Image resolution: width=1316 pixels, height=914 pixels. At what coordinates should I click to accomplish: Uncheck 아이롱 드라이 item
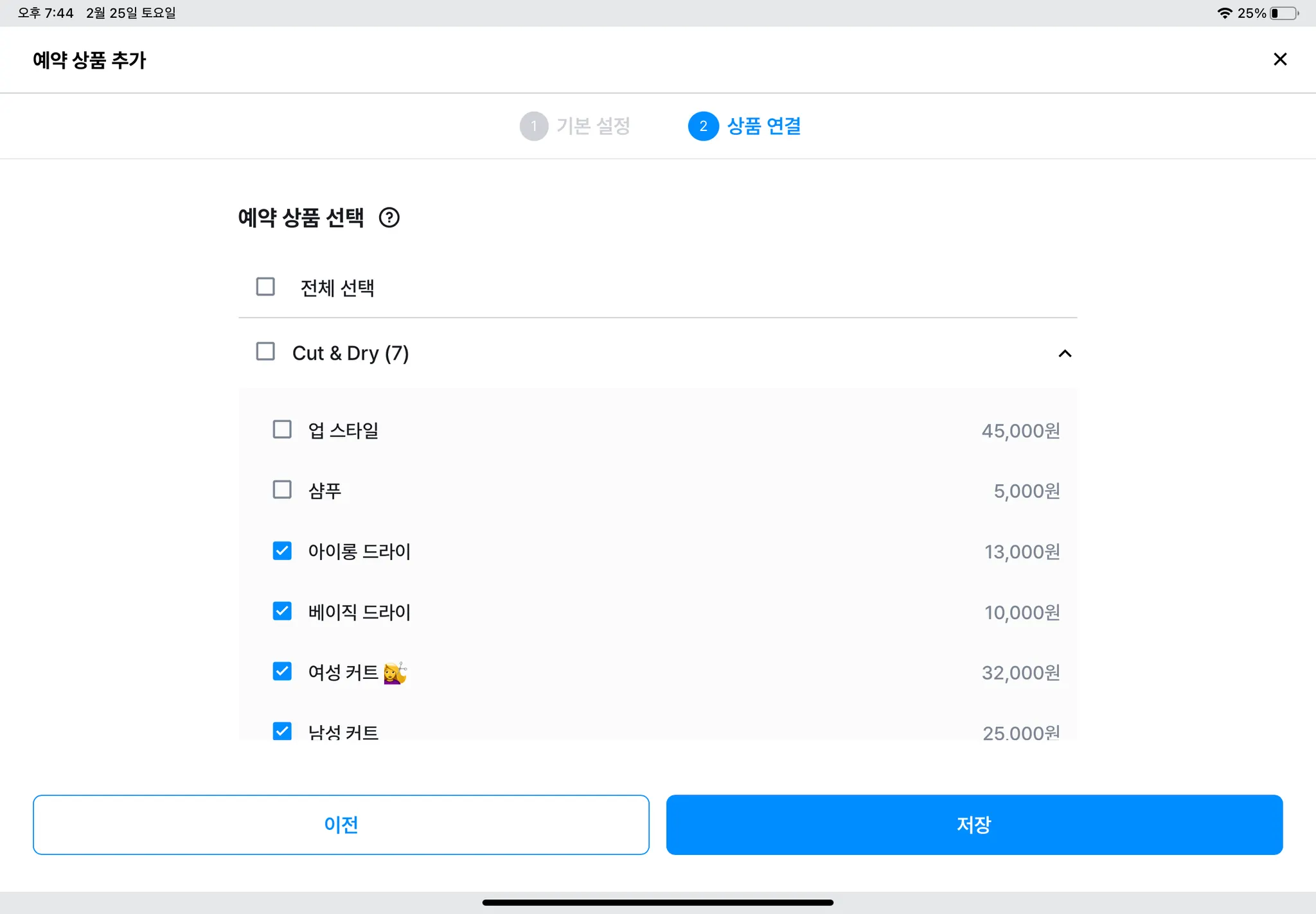click(282, 550)
